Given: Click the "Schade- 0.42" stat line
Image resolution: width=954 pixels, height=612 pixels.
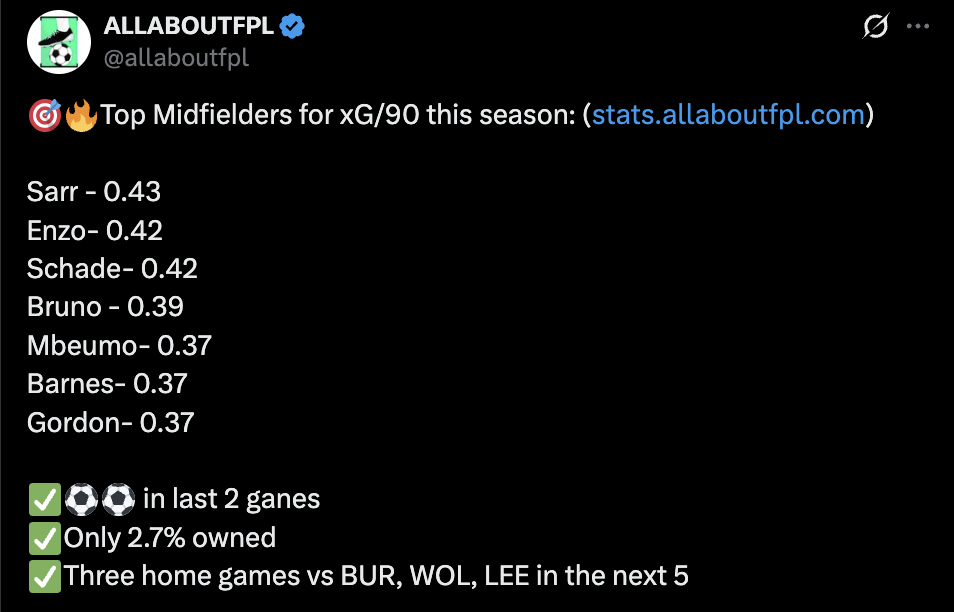Looking at the screenshot, I should pos(112,269).
